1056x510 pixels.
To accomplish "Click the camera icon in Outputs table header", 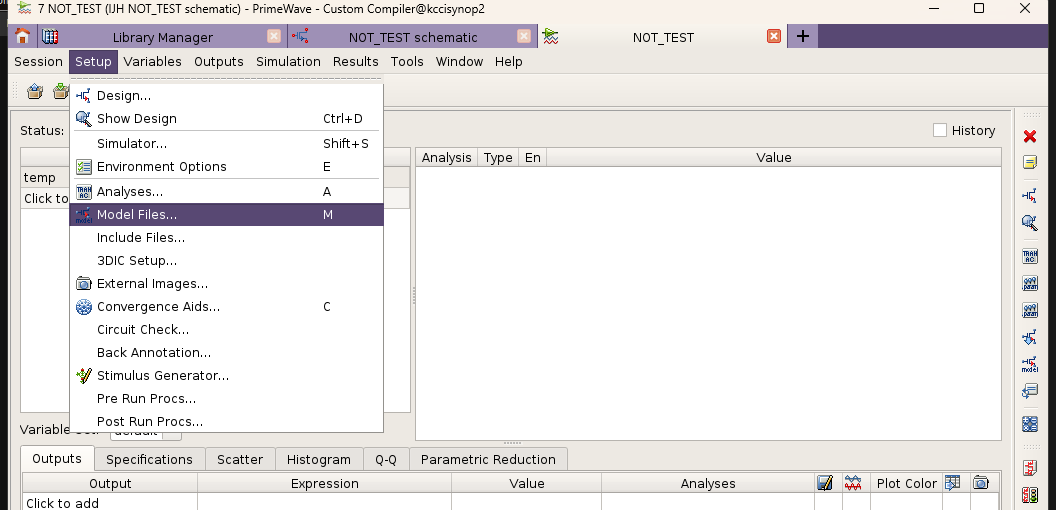I will click(x=981, y=482).
